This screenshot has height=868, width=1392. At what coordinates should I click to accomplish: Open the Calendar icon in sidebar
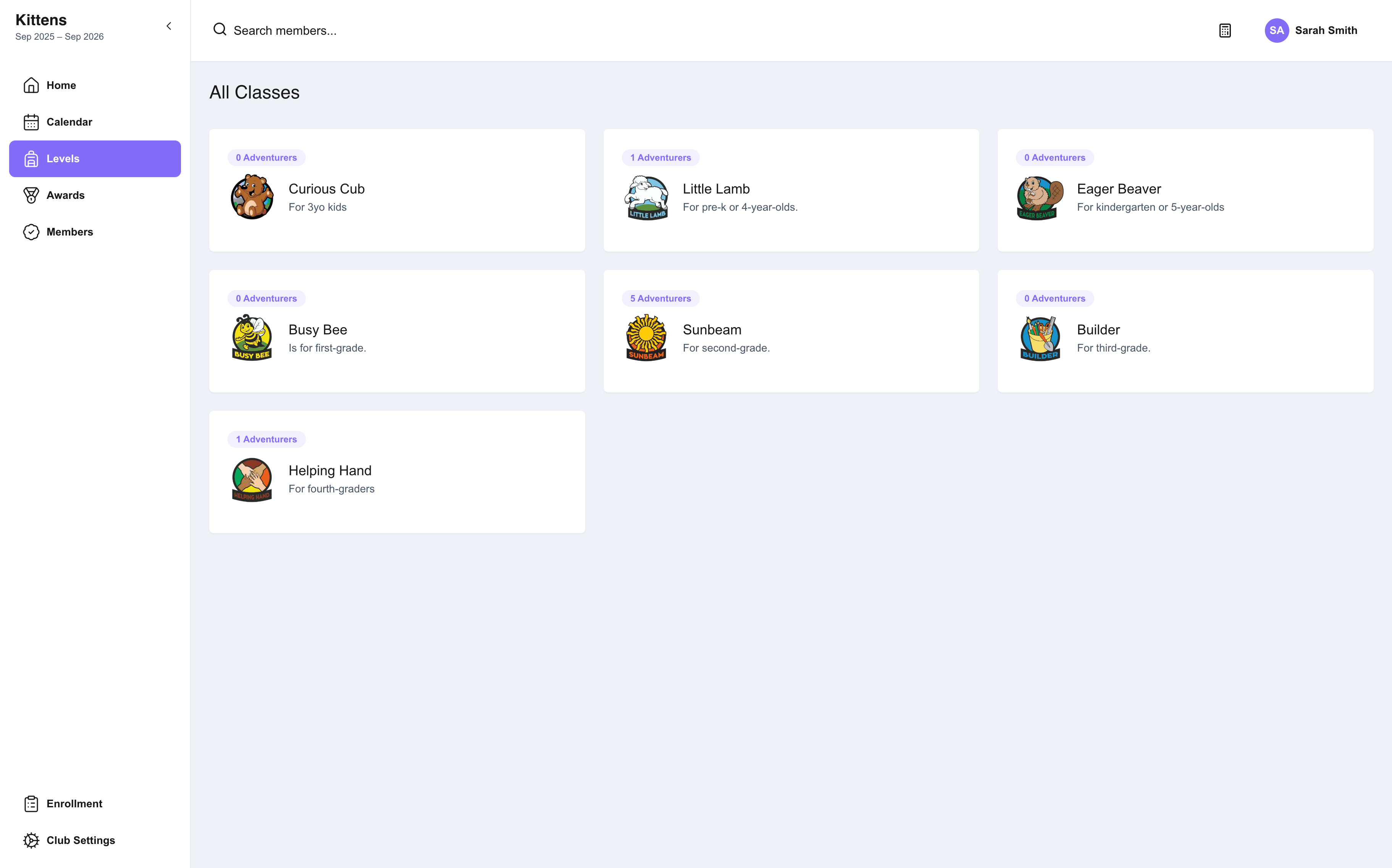pos(31,122)
